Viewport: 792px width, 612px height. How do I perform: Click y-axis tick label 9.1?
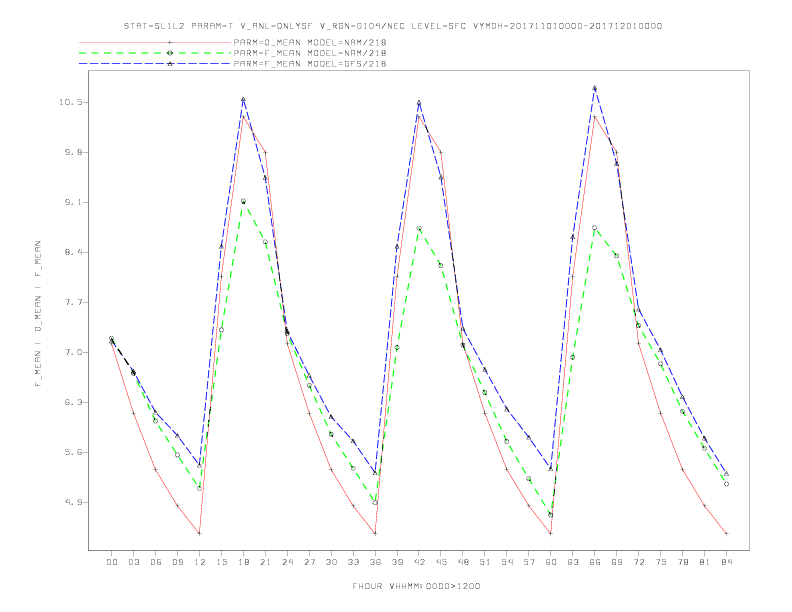(x=73, y=202)
